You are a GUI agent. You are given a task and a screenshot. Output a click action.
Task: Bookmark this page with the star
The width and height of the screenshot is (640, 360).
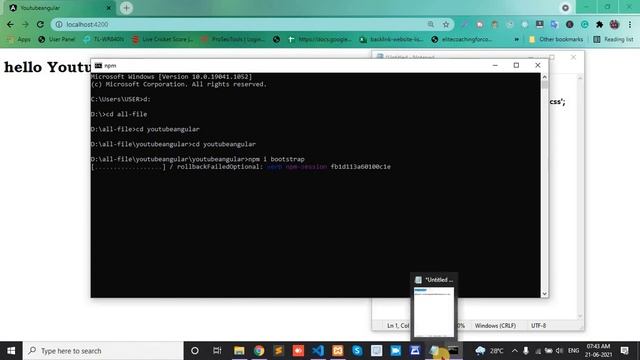point(446,24)
